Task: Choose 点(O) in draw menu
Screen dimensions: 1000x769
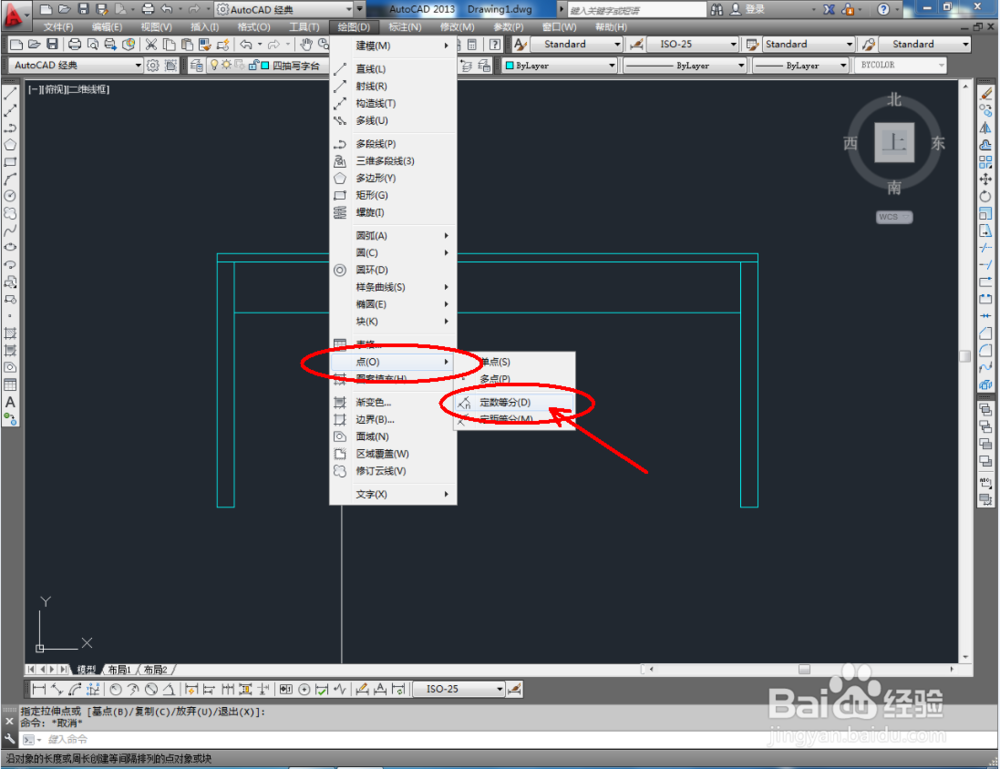Action: 393,362
